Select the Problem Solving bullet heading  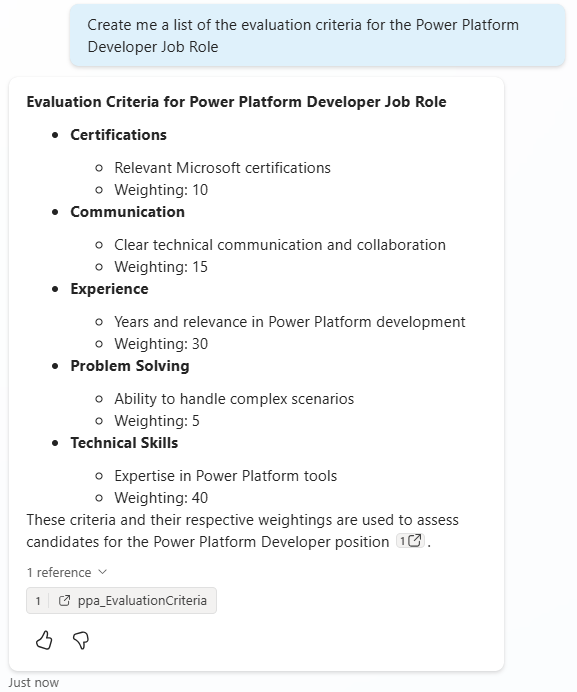point(130,366)
